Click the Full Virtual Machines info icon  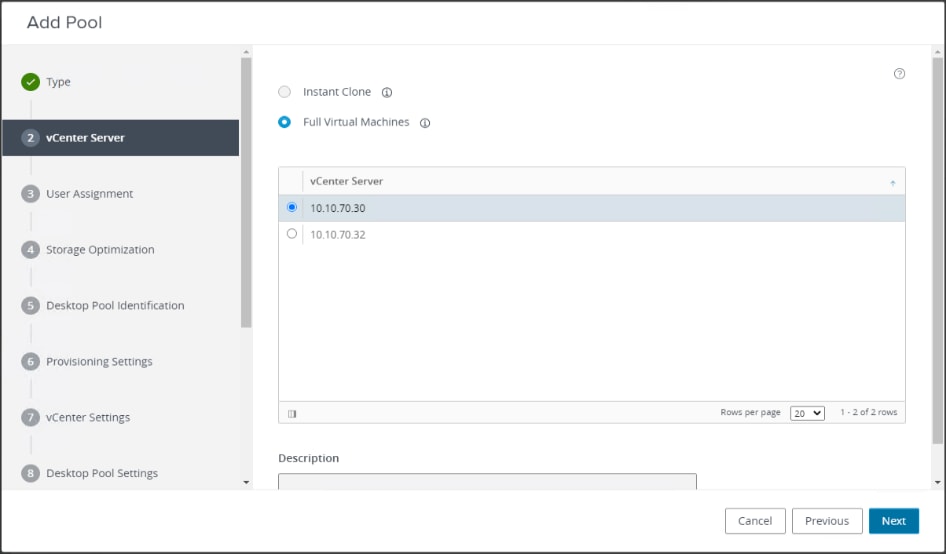(425, 123)
